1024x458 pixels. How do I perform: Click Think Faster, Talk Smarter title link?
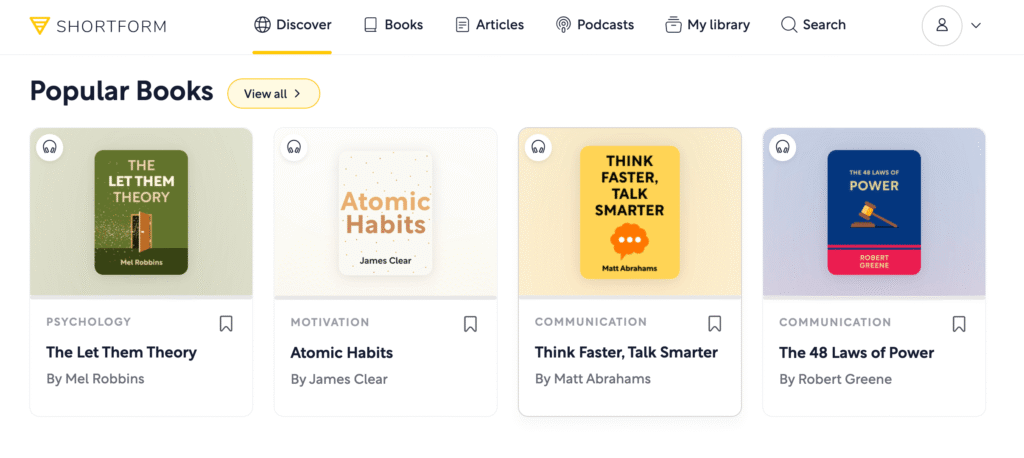click(626, 353)
